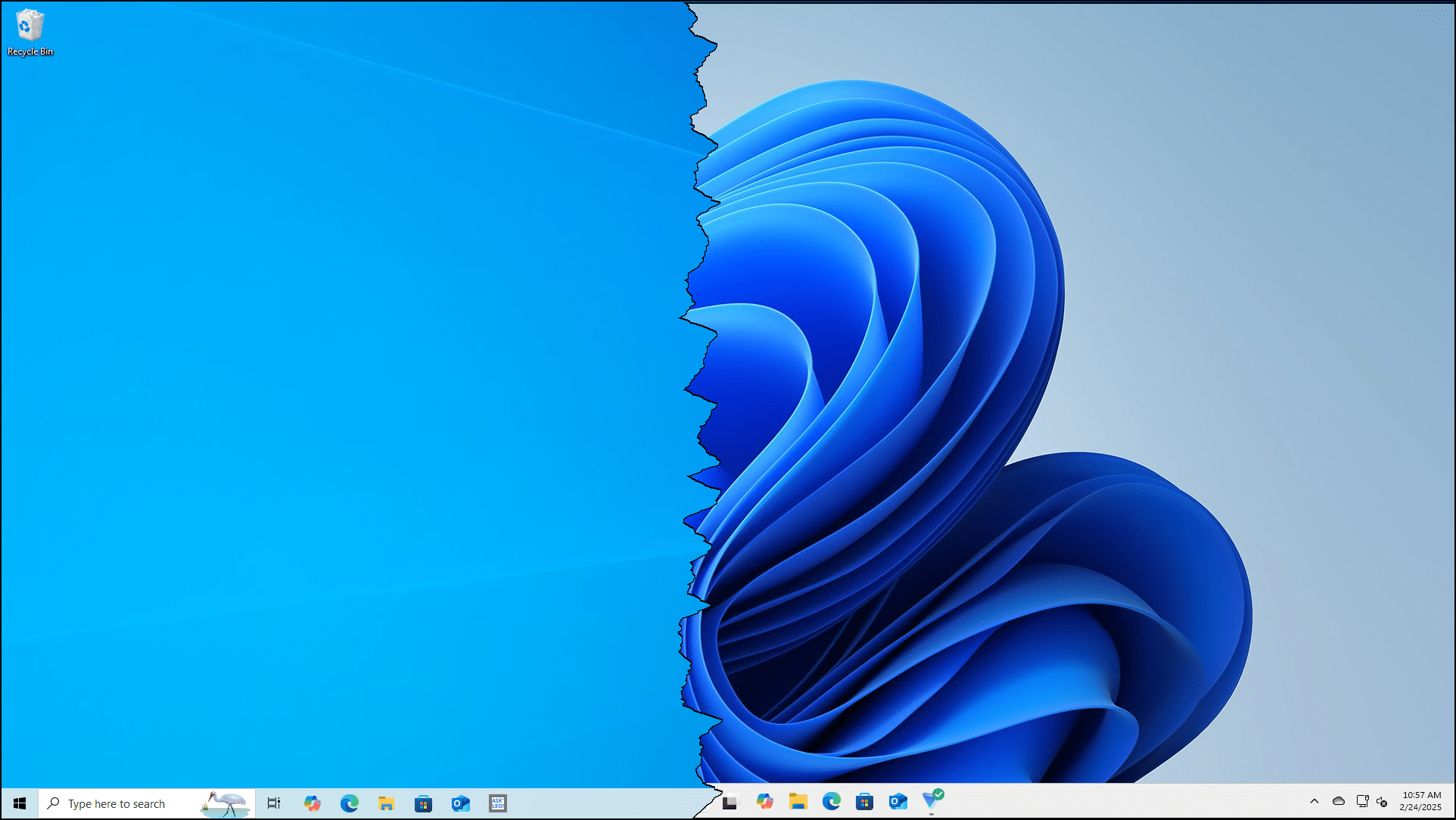Click the crane search highlight image
Image resolution: width=1456 pixels, height=820 pixels.
click(x=225, y=803)
